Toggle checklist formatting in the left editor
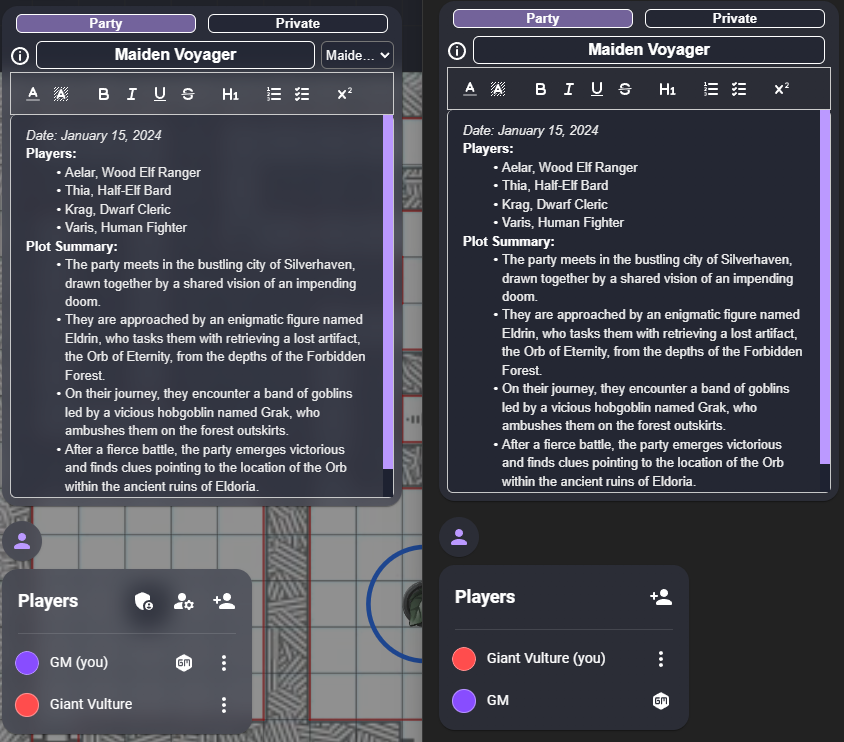The width and height of the screenshot is (844, 742). pos(302,94)
